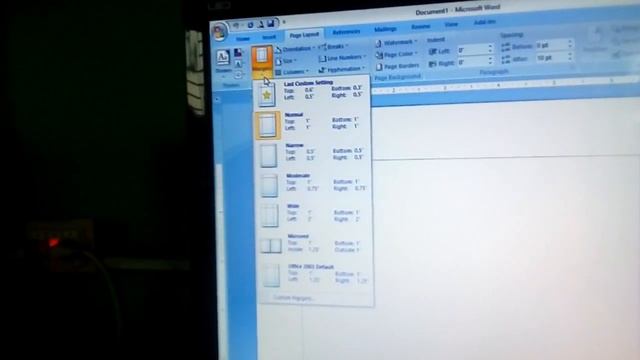
Task: Choose the Mirrored margins preset
Action: point(314,246)
